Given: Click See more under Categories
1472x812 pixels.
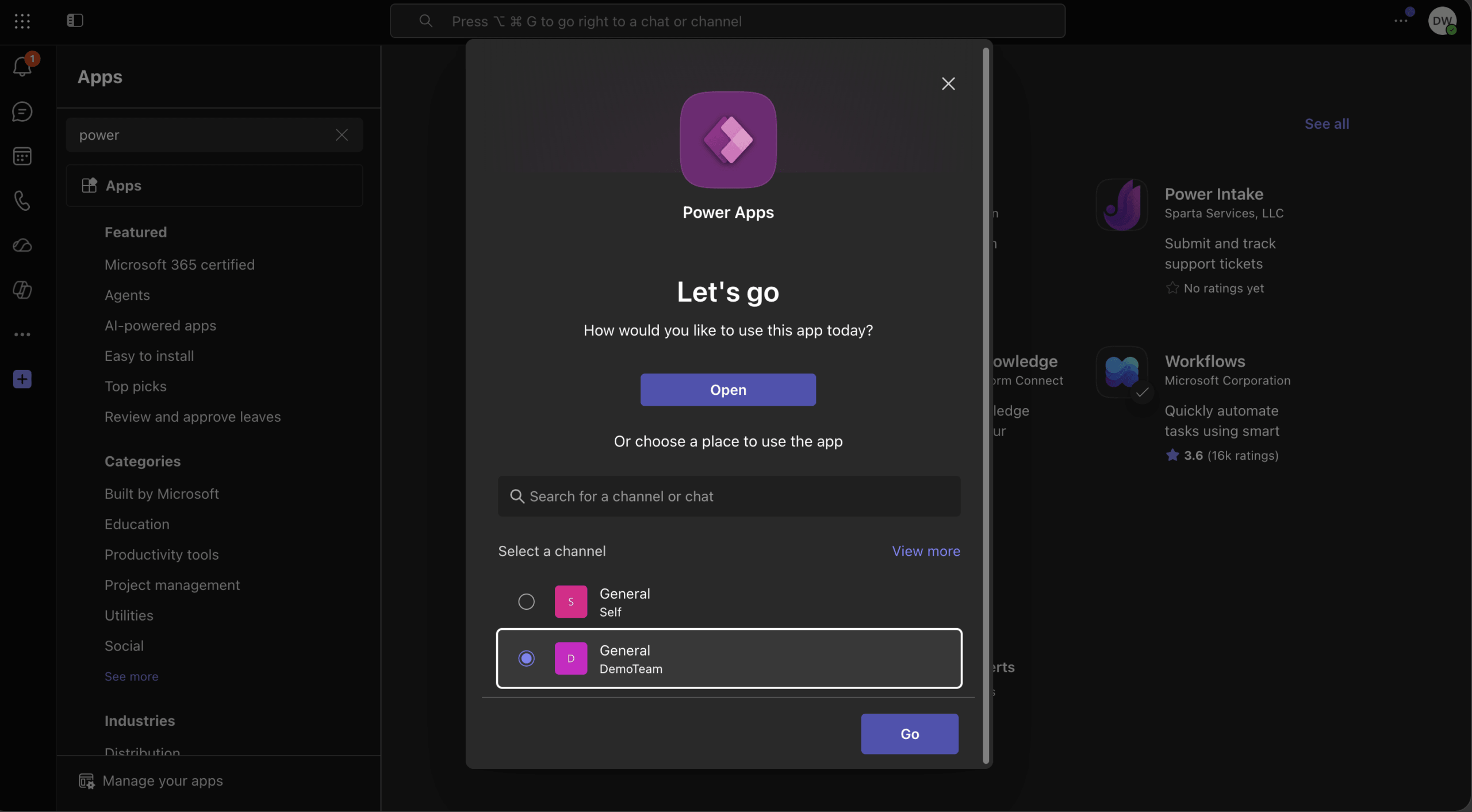Looking at the screenshot, I should point(131,677).
